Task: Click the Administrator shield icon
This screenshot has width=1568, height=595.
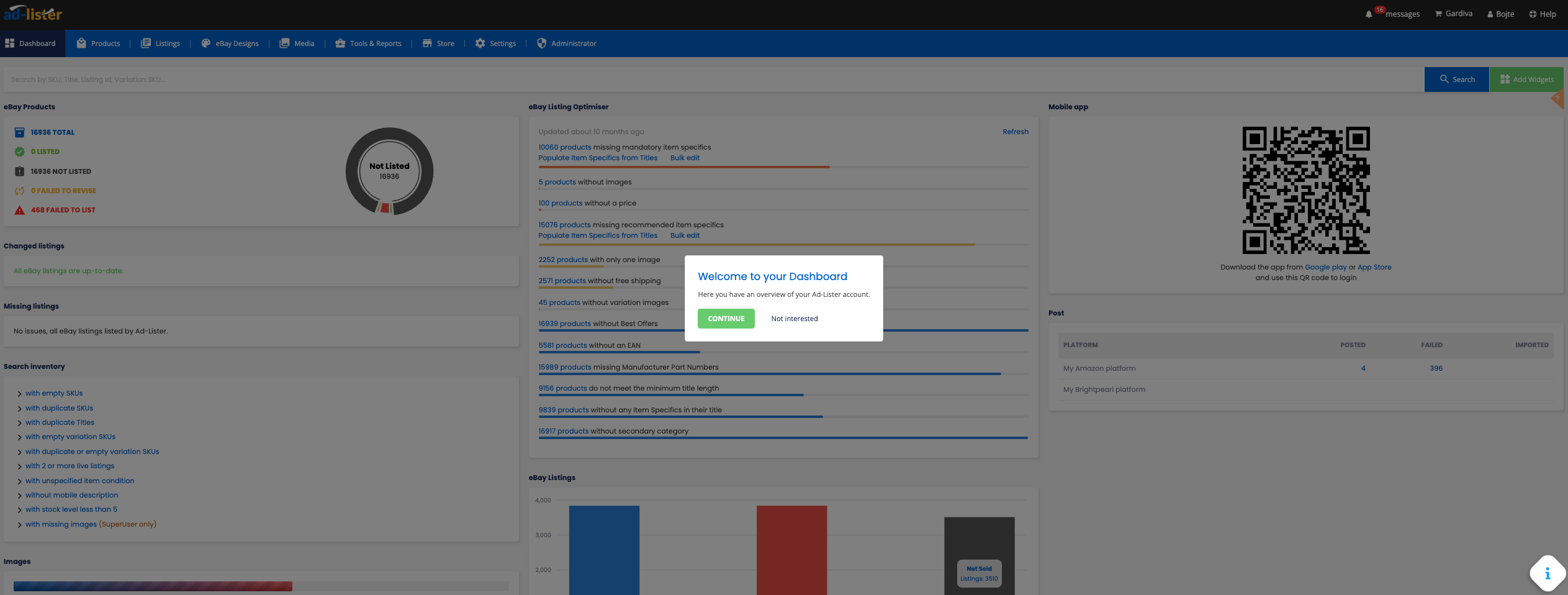Action: [x=541, y=43]
